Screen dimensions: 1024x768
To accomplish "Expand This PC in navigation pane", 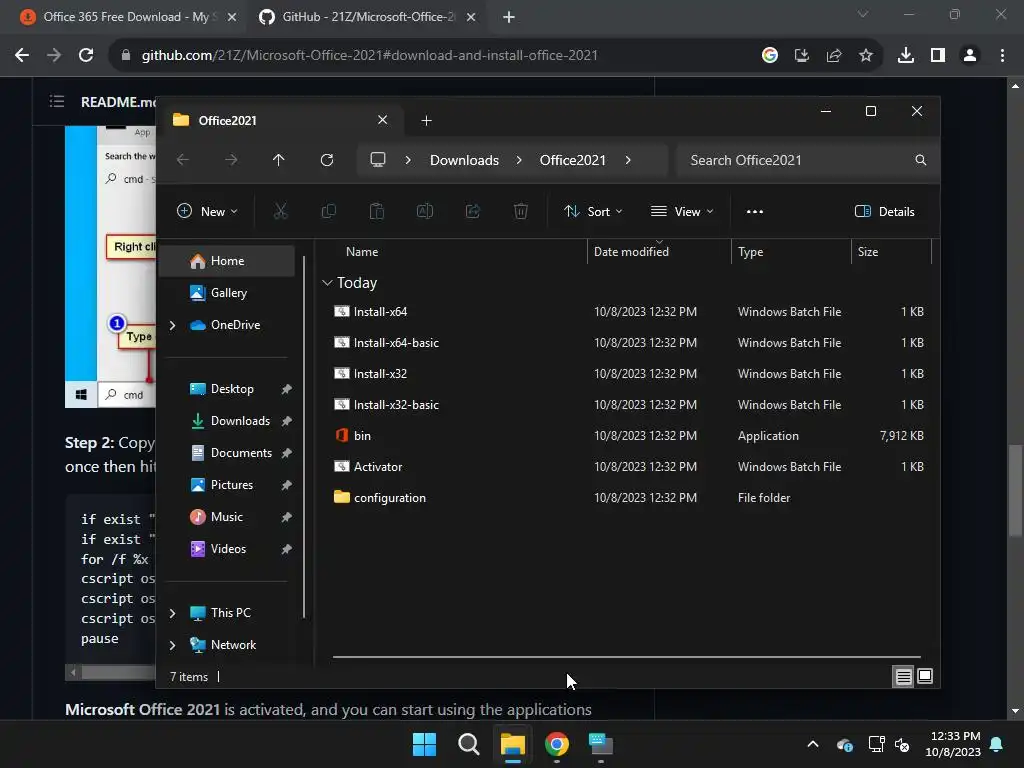I will tap(172, 613).
